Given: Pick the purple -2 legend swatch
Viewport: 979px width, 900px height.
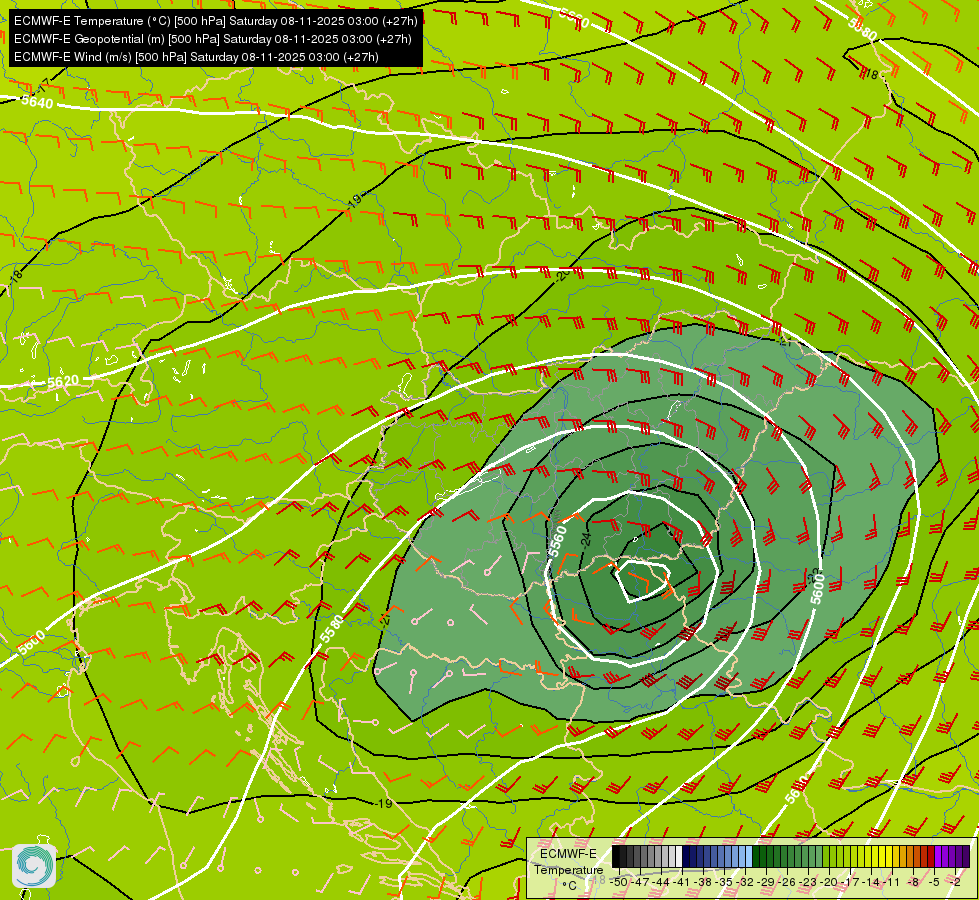Looking at the screenshot, I should click(x=960, y=856).
